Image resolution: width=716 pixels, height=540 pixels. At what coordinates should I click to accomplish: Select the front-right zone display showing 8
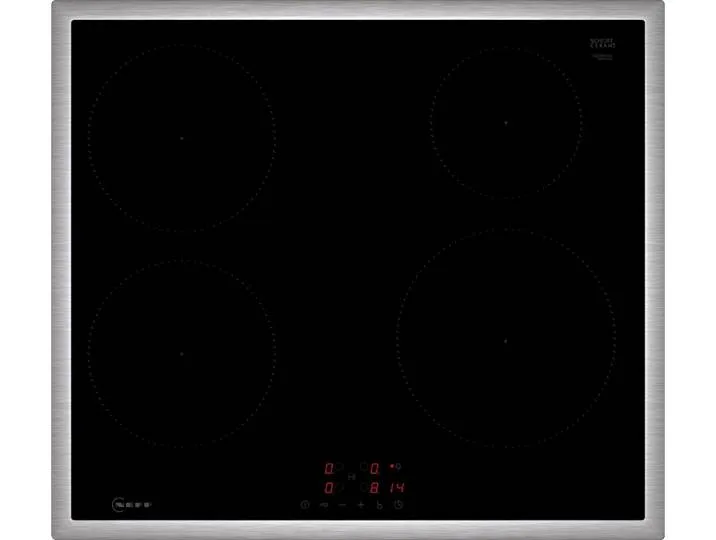[x=374, y=488]
